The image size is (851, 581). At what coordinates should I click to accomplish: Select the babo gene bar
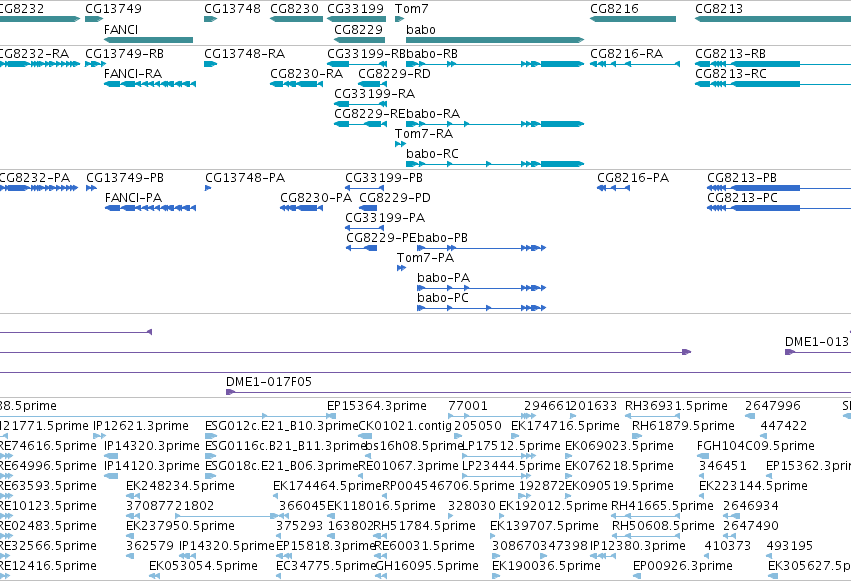[x=495, y=40]
